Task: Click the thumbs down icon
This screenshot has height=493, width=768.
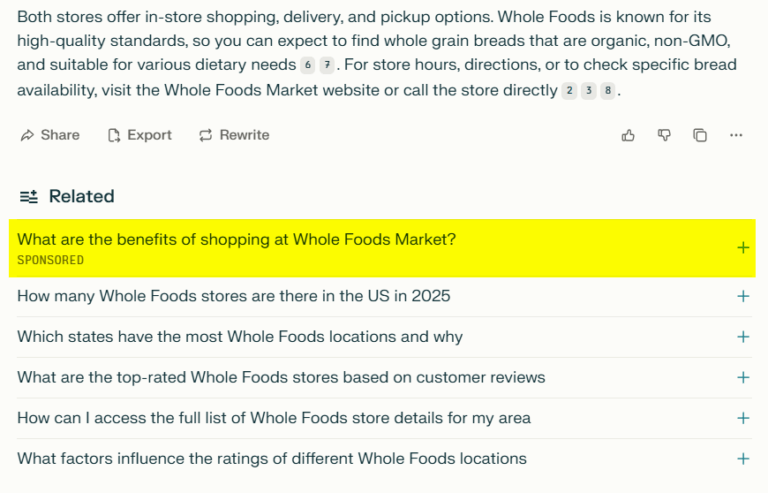Action: click(664, 135)
